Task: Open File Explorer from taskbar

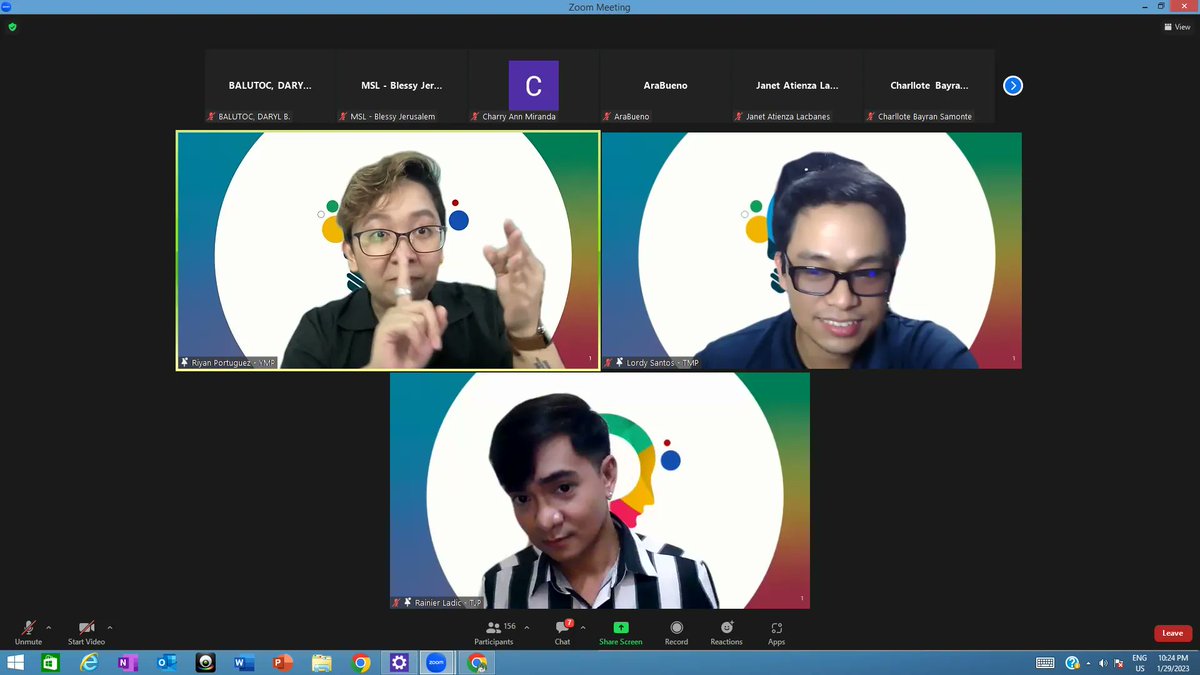Action: click(x=321, y=662)
